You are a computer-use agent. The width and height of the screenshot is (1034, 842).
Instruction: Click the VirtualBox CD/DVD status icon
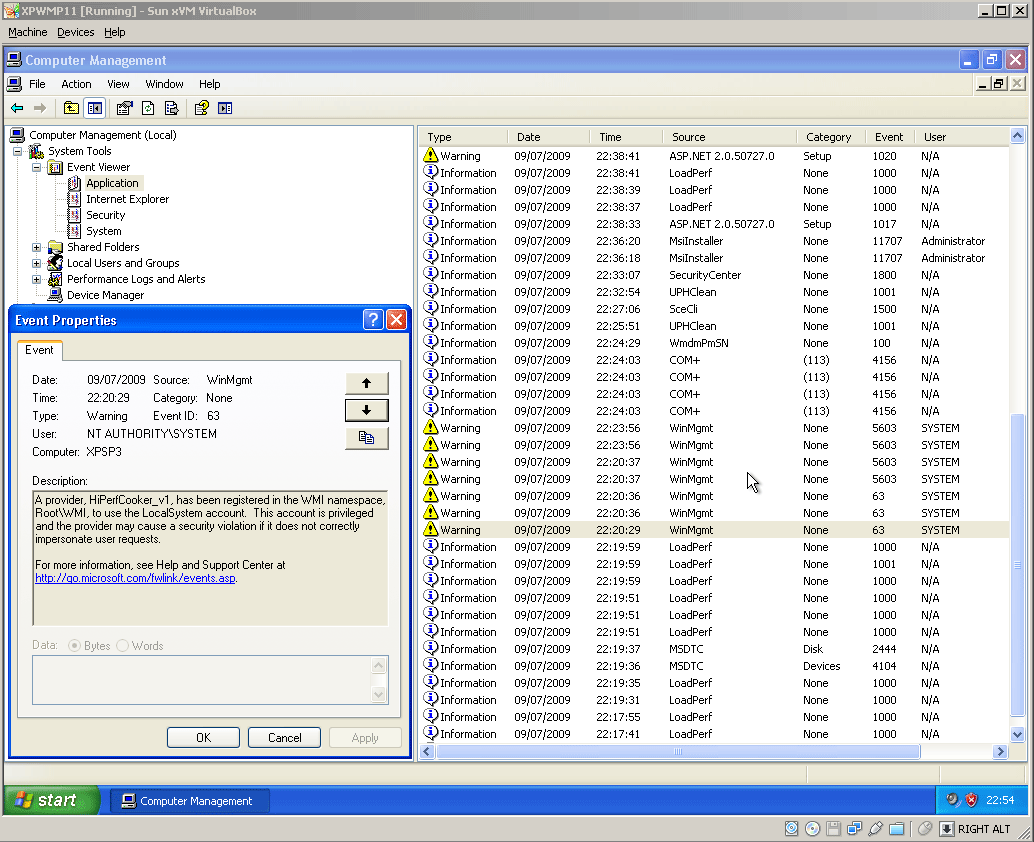point(812,829)
